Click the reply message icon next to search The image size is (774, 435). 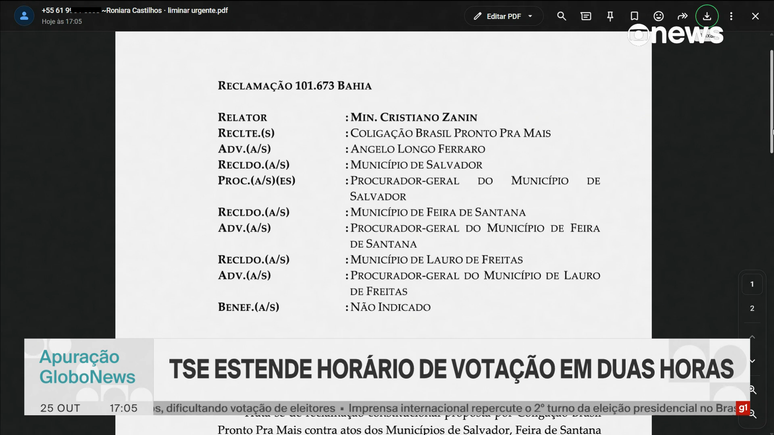[586, 16]
